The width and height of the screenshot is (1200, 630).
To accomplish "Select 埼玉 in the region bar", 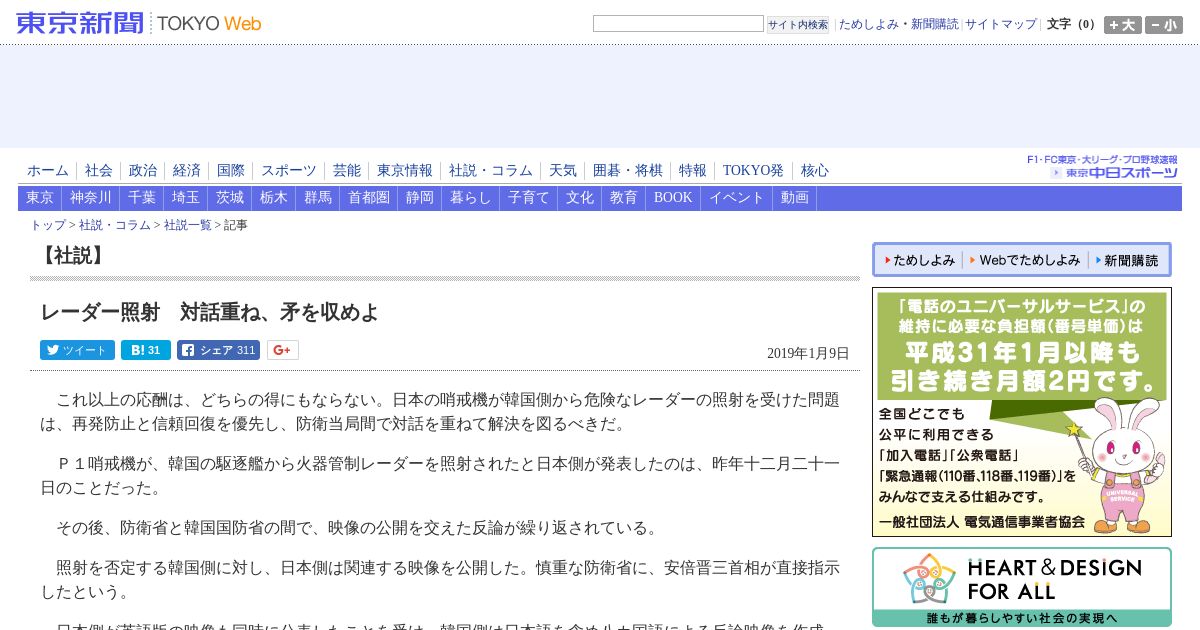I will pos(186,198).
